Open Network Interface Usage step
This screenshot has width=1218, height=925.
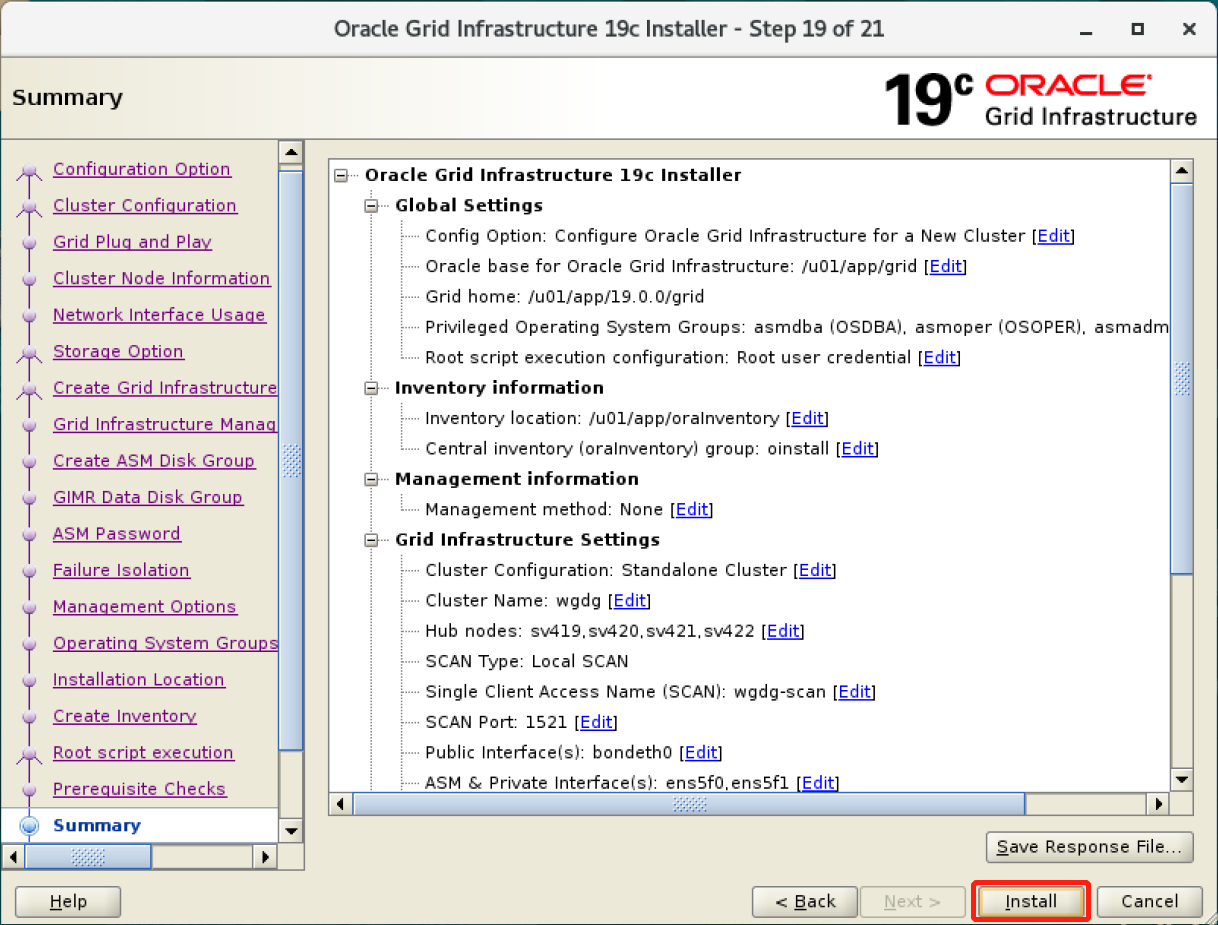[x=159, y=315]
